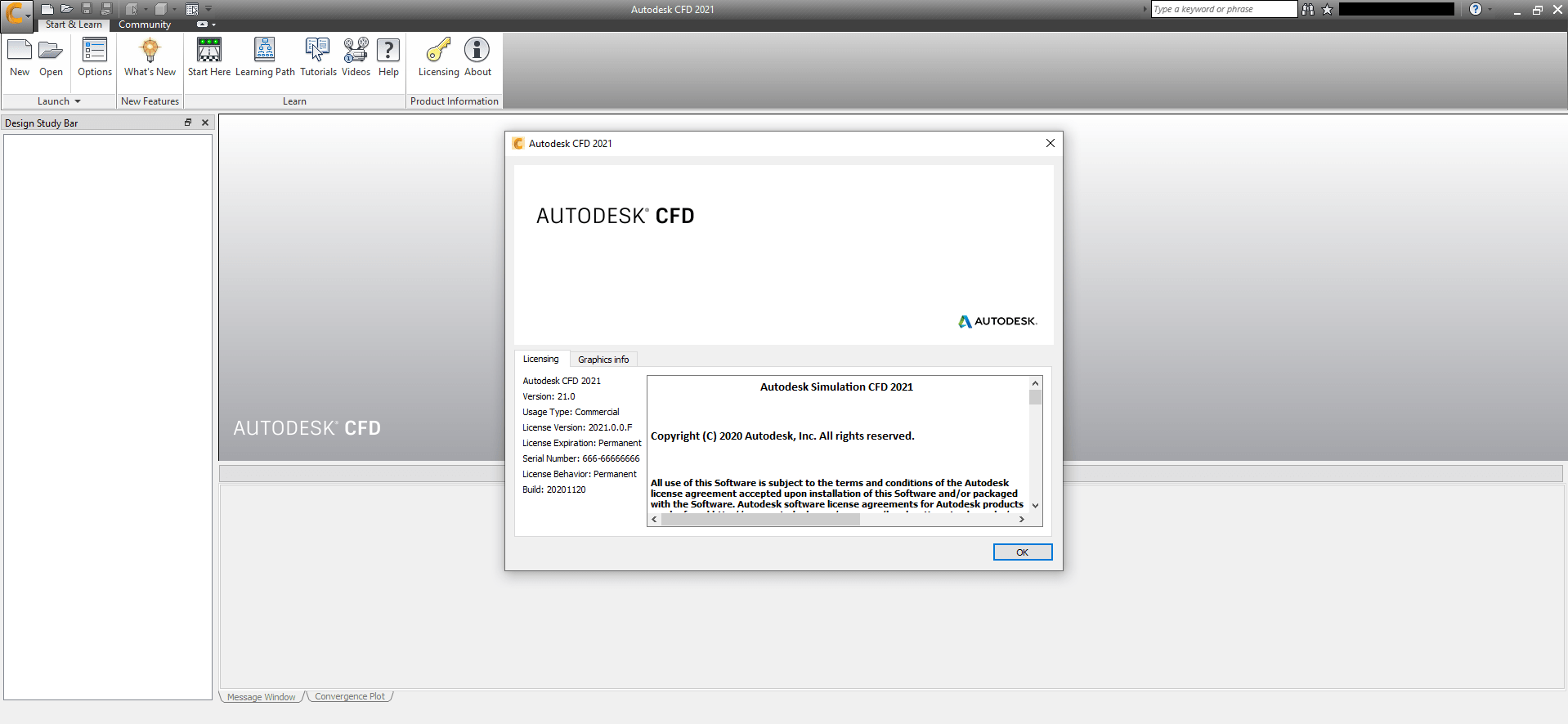Image resolution: width=1568 pixels, height=724 pixels.
Task: Select the Graphics info tab
Action: (603, 360)
